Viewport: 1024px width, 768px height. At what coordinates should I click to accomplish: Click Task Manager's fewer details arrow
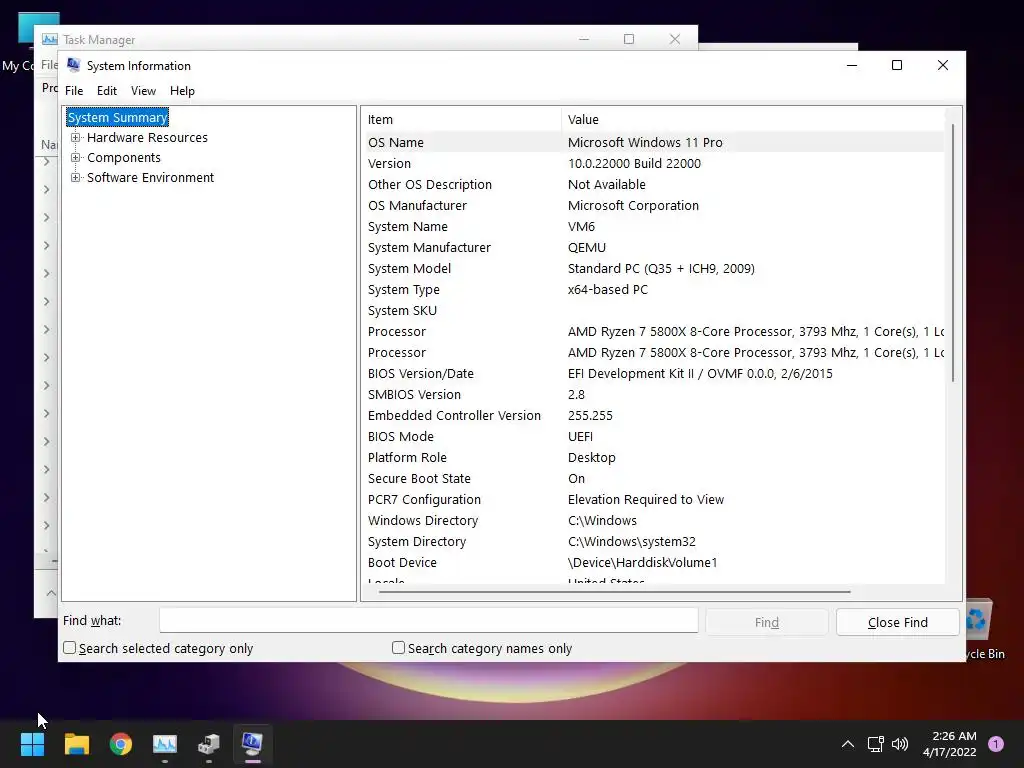pyautogui.click(x=50, y=593)
